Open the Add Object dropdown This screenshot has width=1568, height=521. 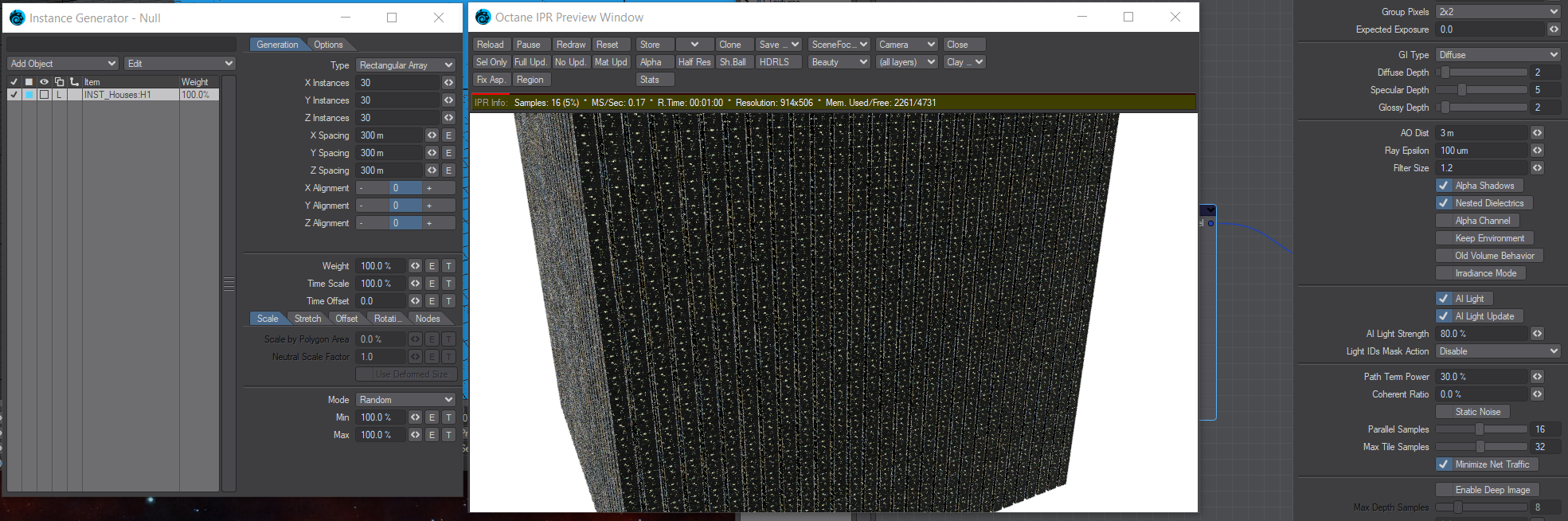tap(63, 64)
